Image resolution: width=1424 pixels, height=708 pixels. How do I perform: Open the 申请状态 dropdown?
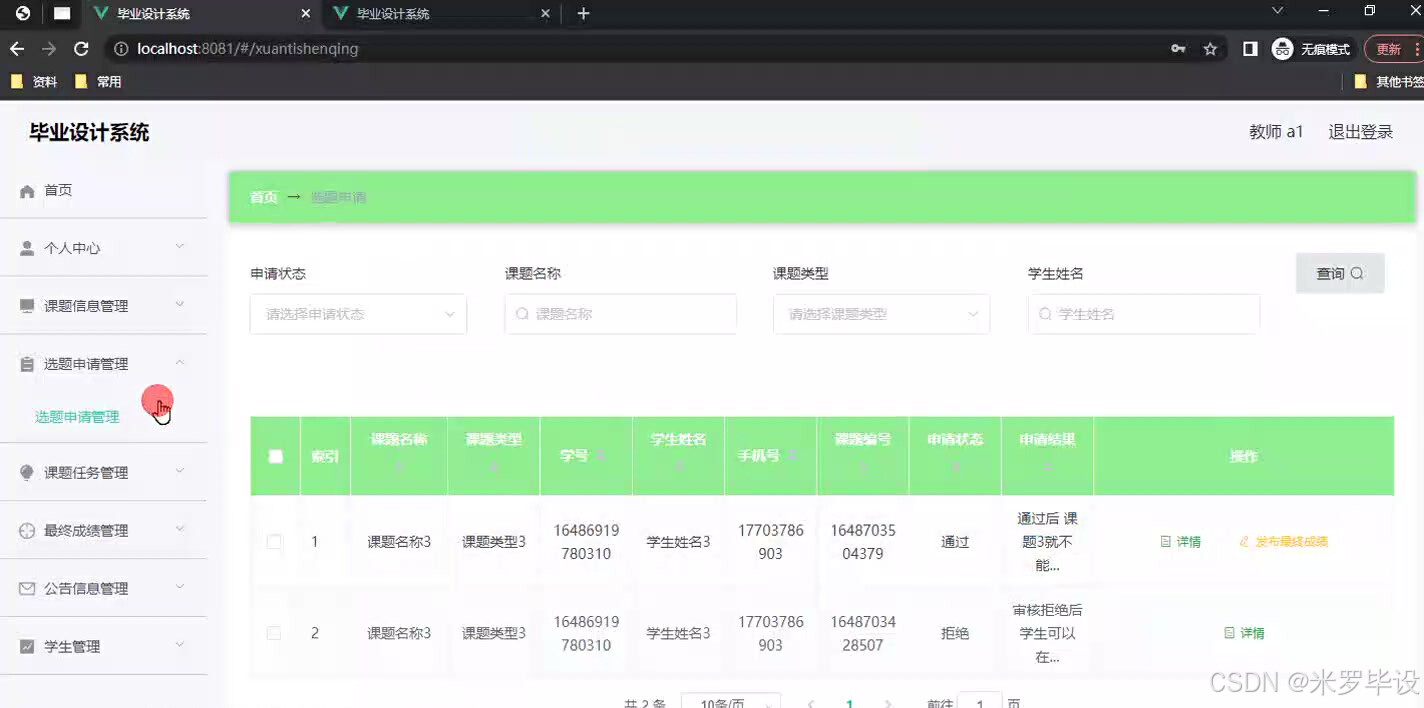[358, 313]
